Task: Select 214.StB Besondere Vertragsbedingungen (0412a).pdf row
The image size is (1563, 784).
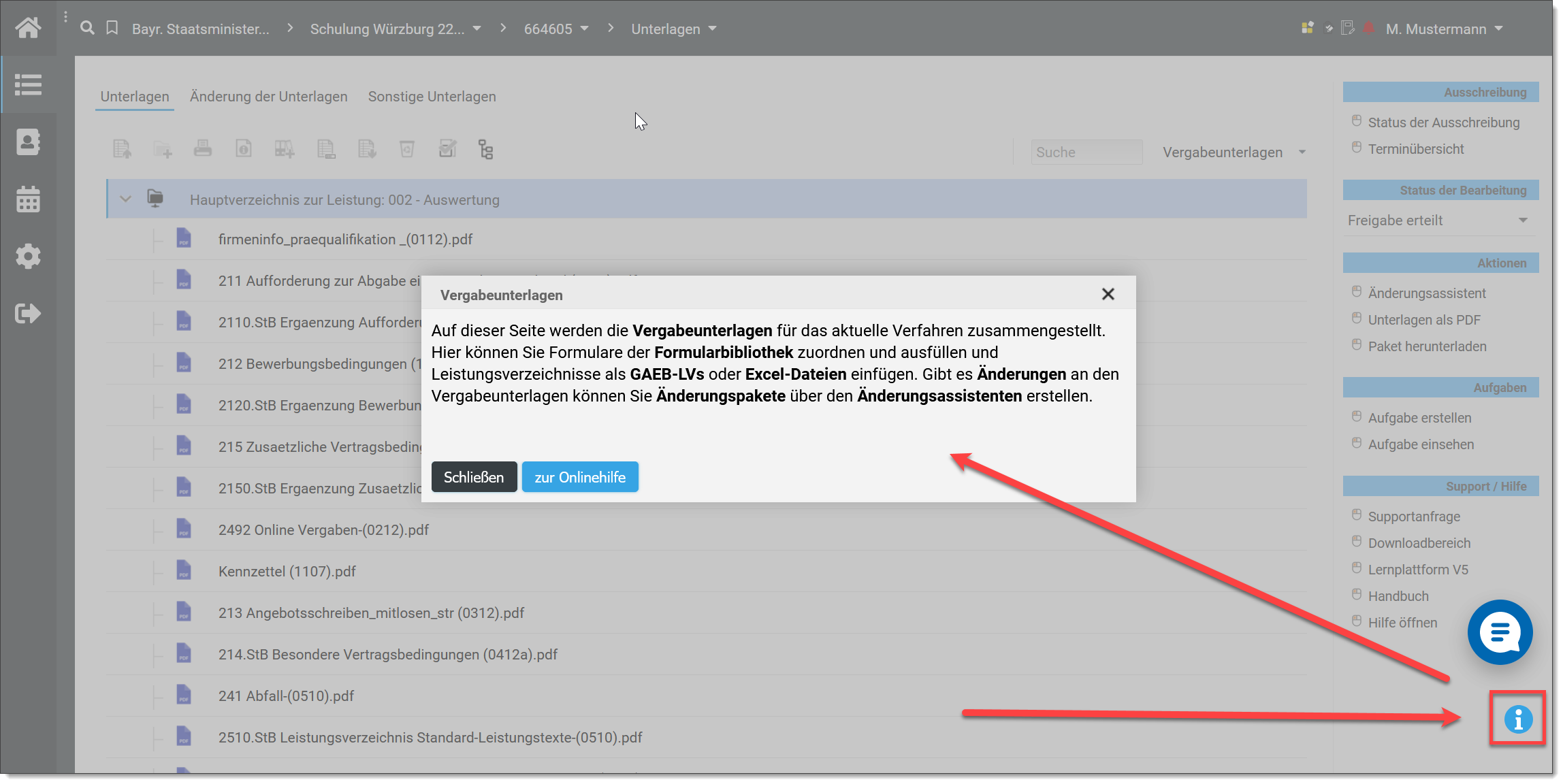Action: 706,654
